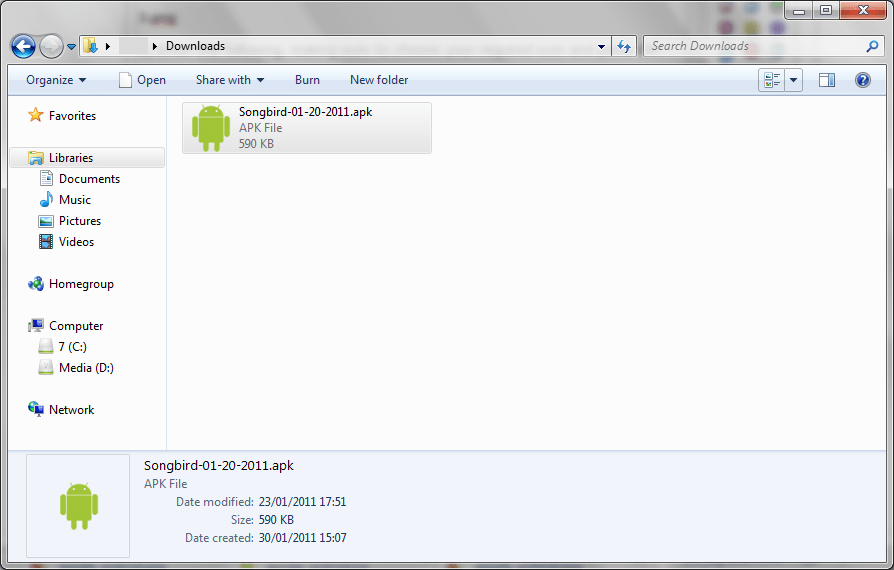
Task: Click the Android thumbnail in details pane
Action: point(79,506)
